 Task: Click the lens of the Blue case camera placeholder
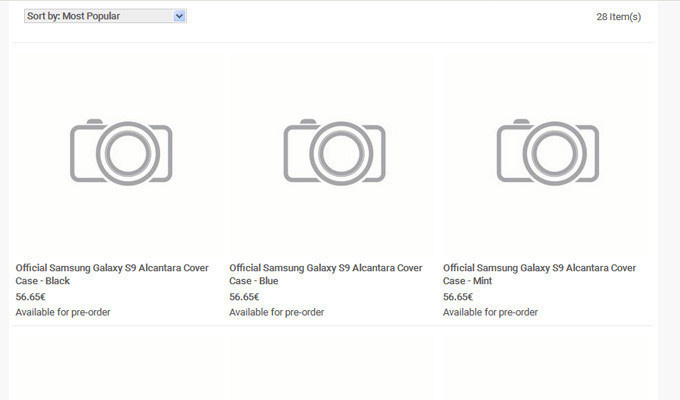pyautogui.click(x=335, y=154)
